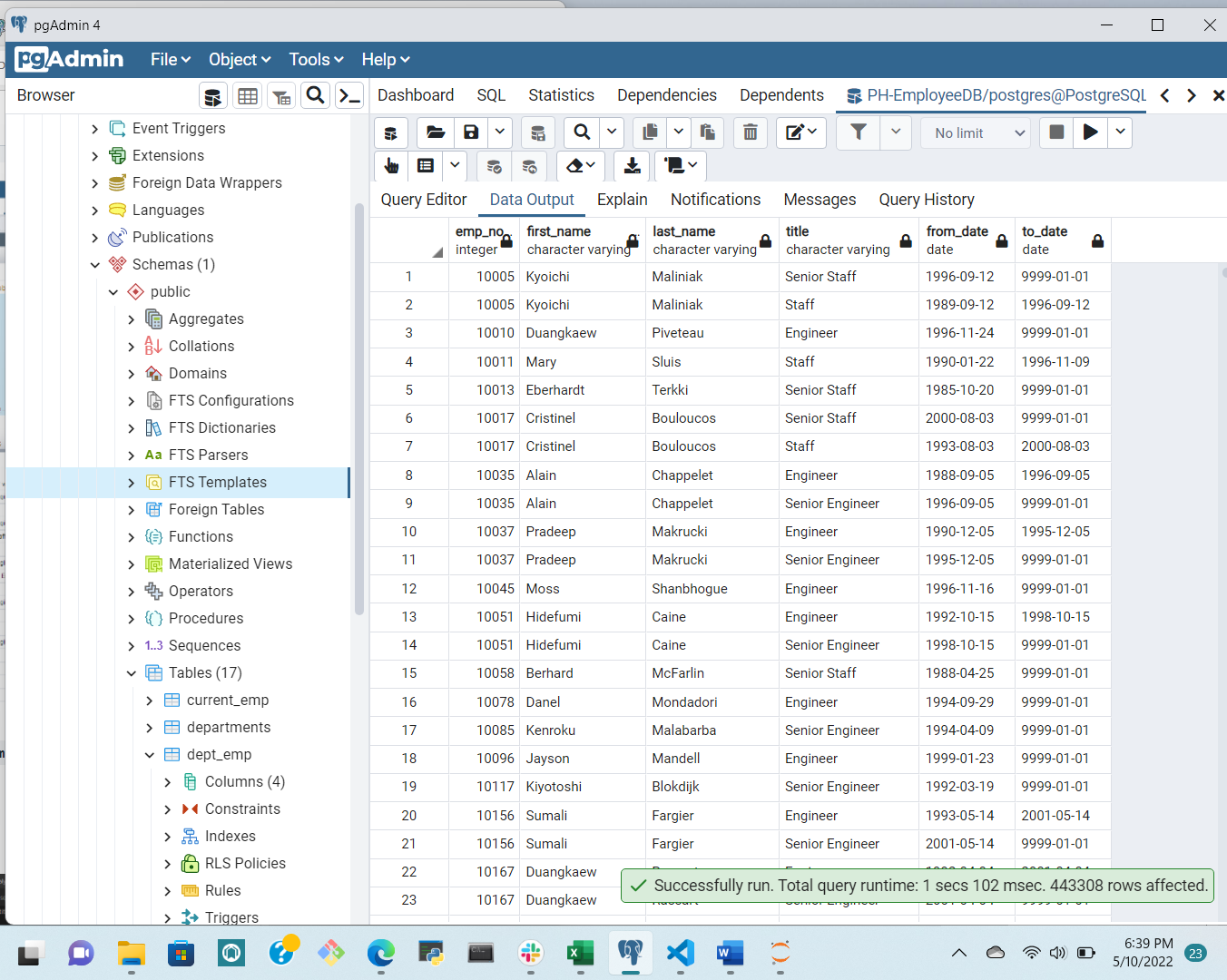Open the Execute options dropdown arrow
Image resolution: width=1227 pixels, height=980 pixels.
[x=1121, y=132]
